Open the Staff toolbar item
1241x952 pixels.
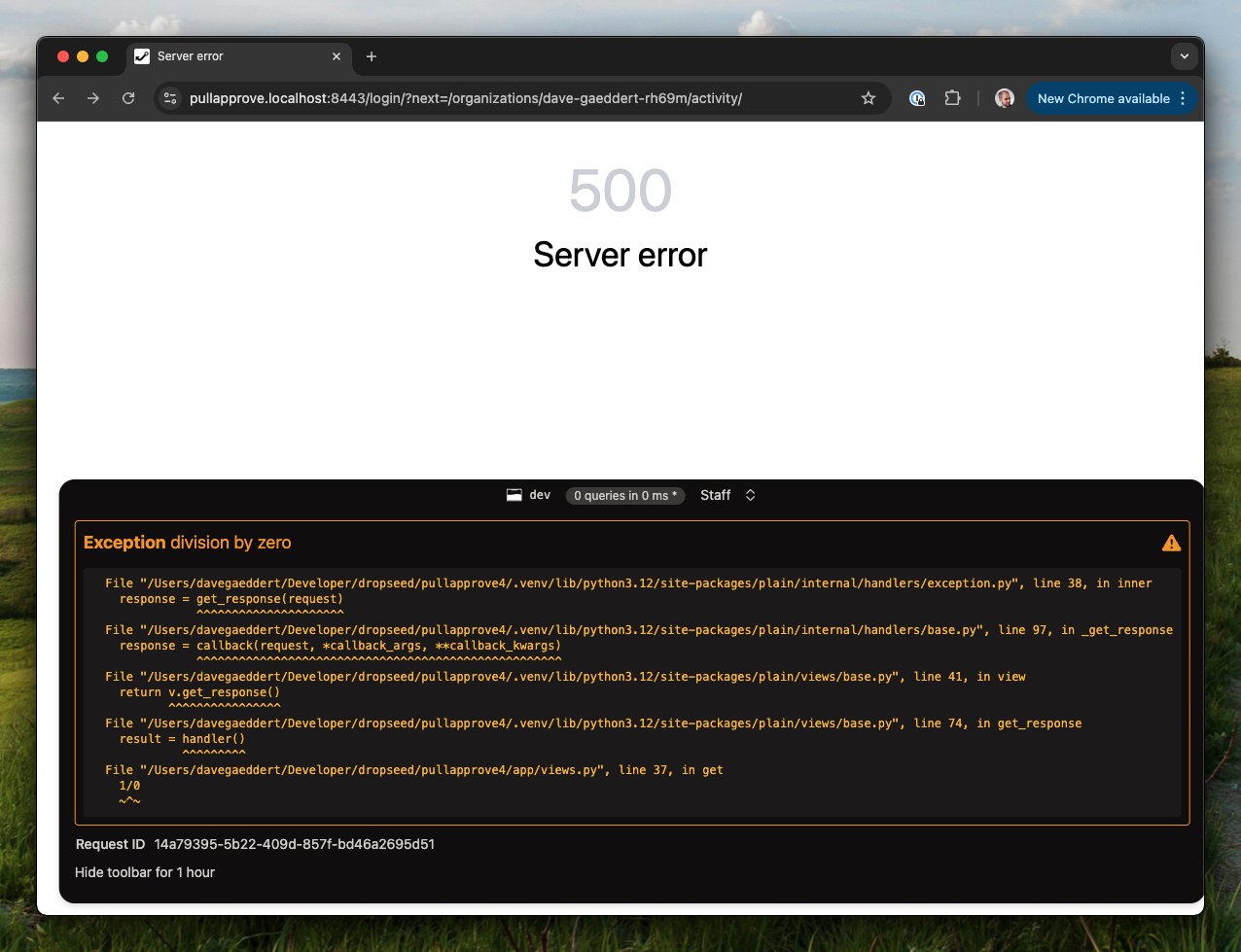(715, 495)
